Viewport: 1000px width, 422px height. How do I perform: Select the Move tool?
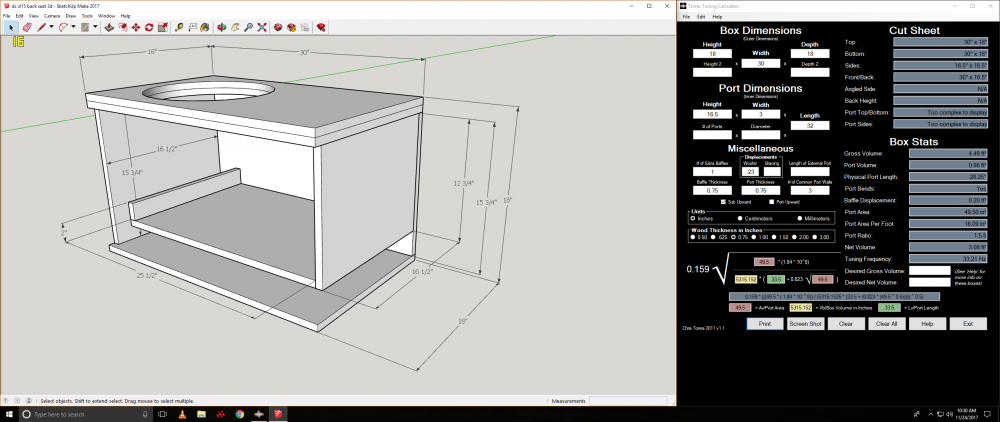coord(136,27)
